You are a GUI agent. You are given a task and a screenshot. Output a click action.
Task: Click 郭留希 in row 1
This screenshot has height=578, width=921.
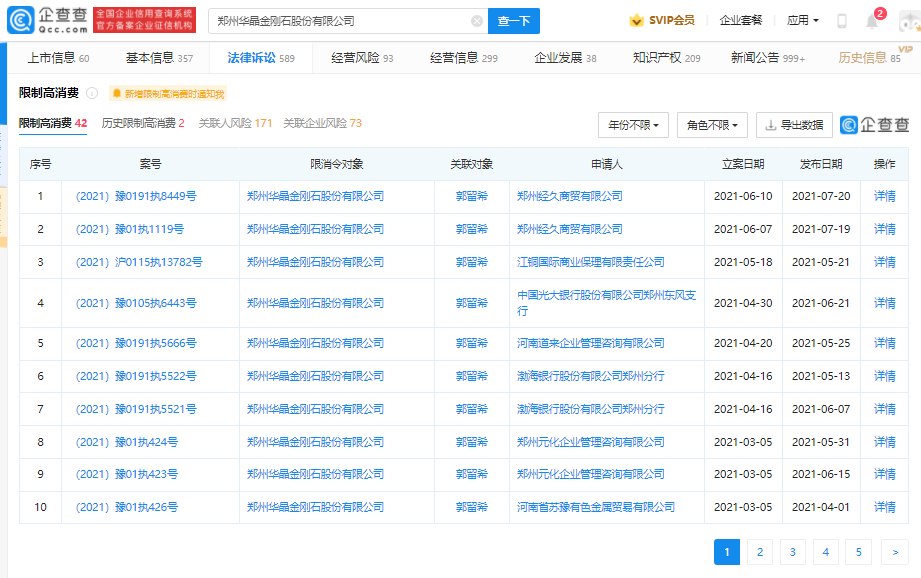click(472, 196)
